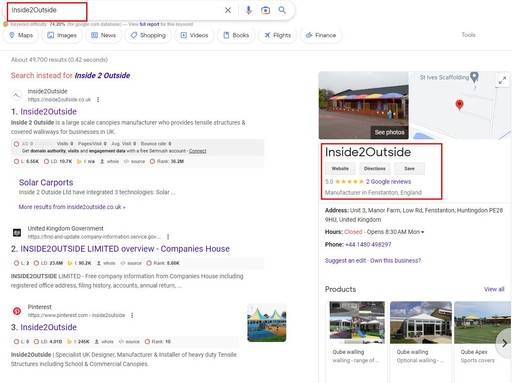Open search by image camera icon

tap(265, 10)
